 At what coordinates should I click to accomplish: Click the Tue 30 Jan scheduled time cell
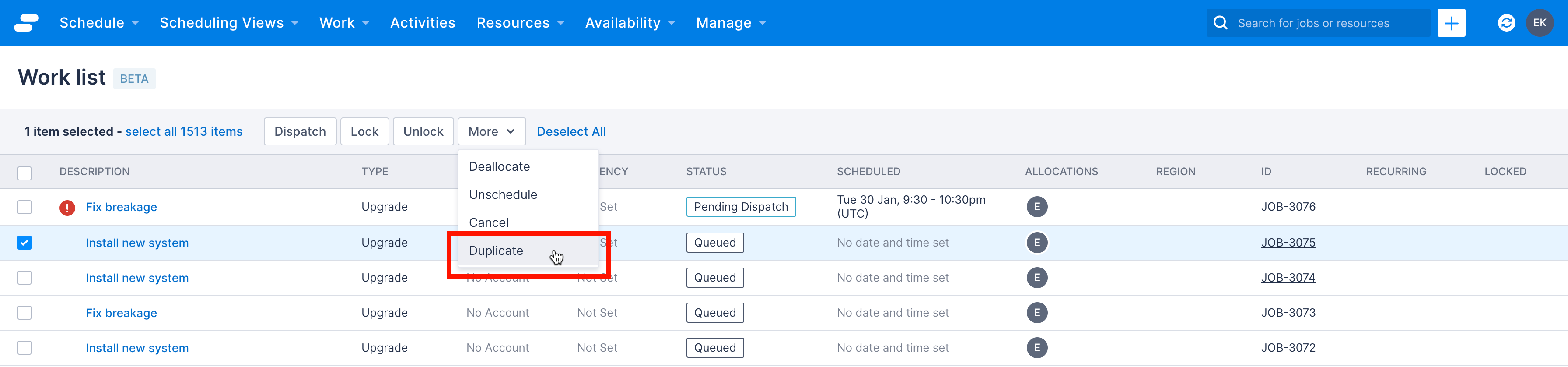click(910, 207)
